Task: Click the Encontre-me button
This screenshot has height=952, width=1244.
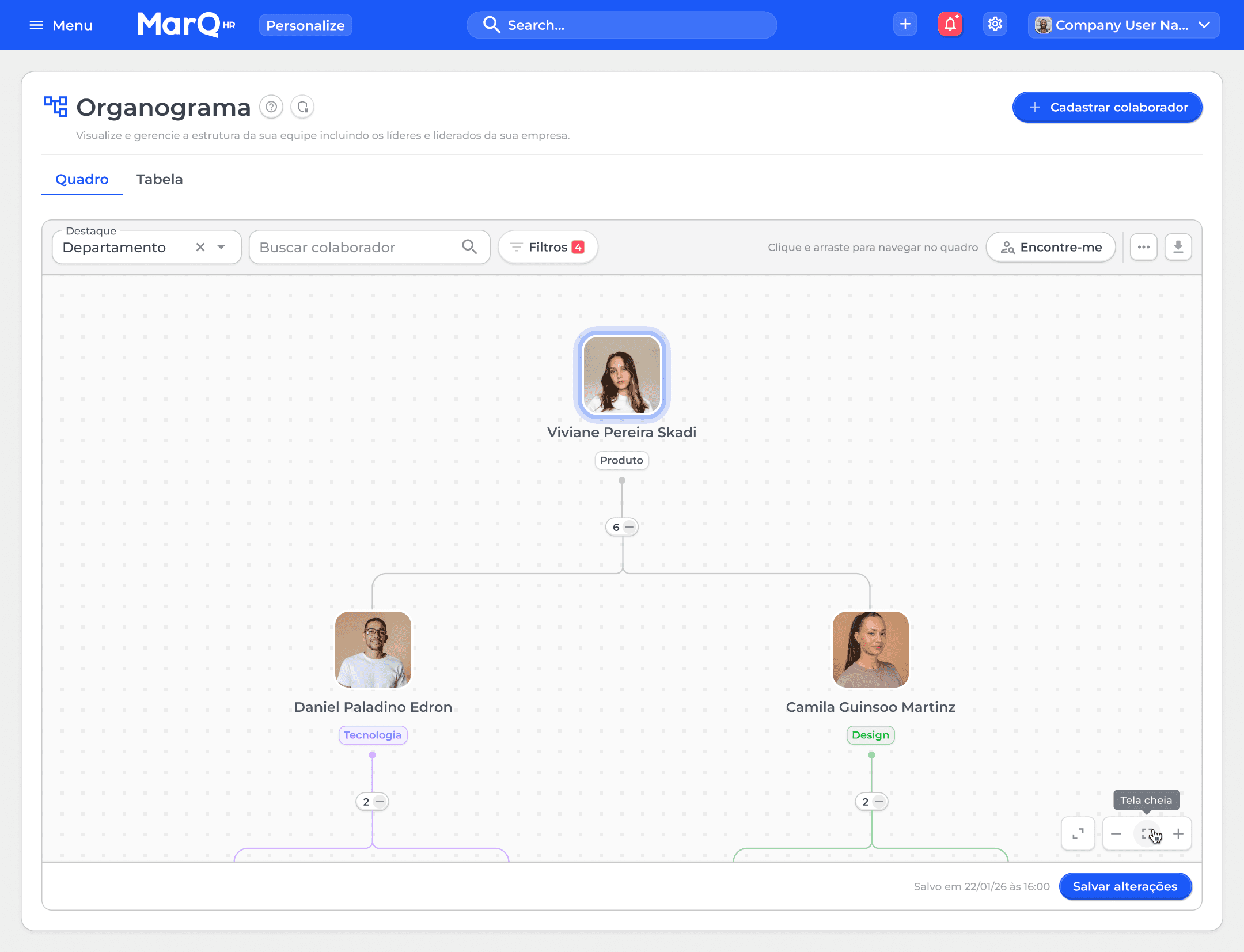Action: 1050,247
